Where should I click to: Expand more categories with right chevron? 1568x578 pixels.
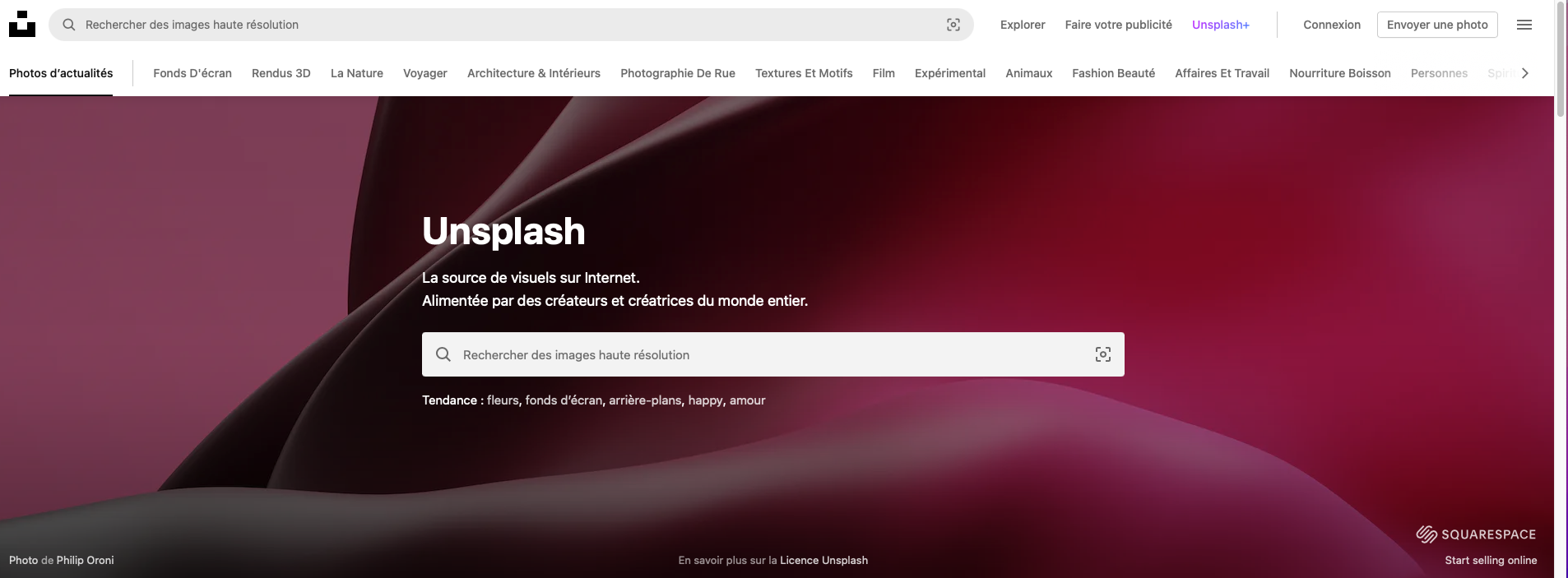1525,73
